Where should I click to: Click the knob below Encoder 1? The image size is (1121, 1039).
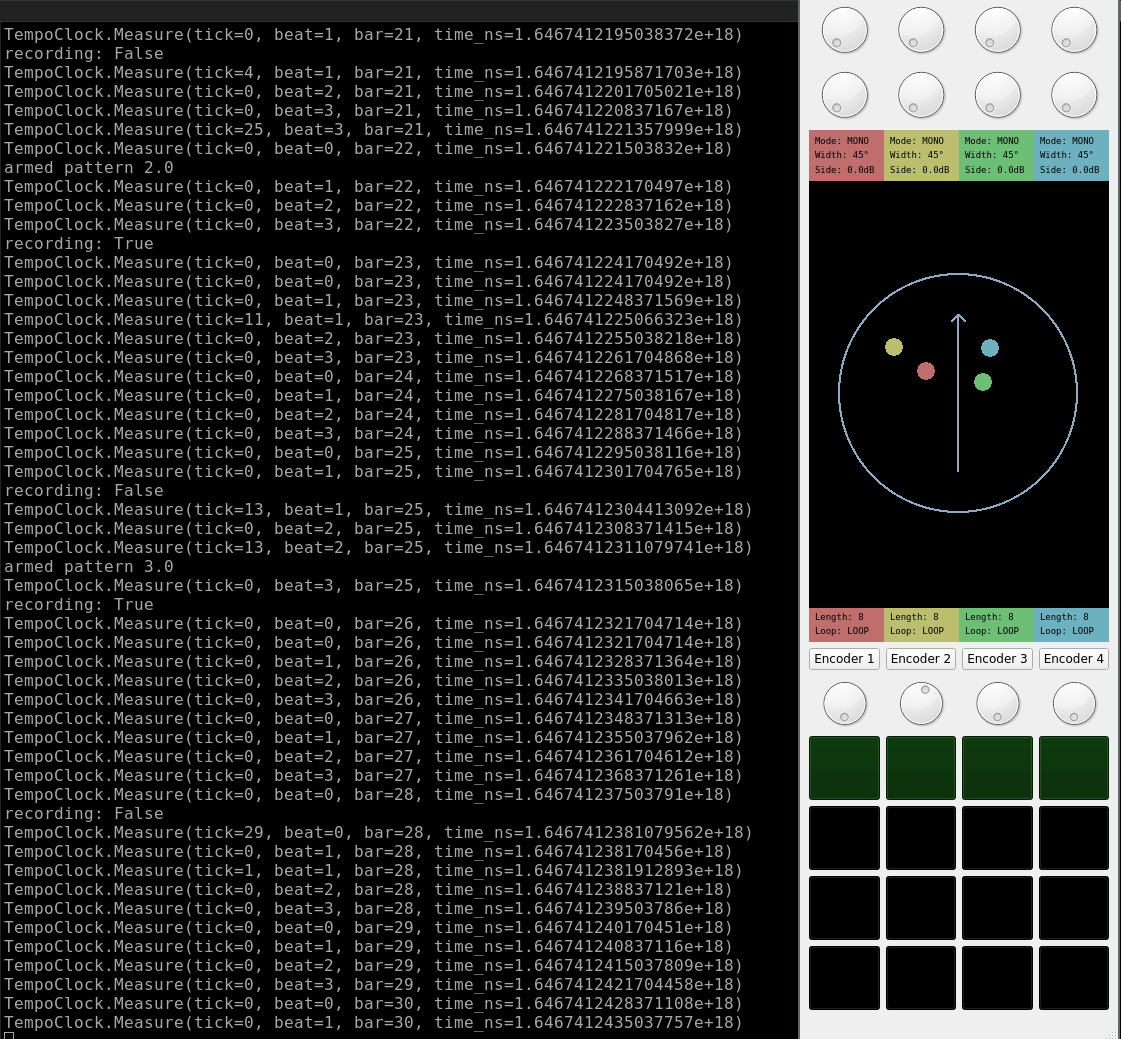pos(845,704)
